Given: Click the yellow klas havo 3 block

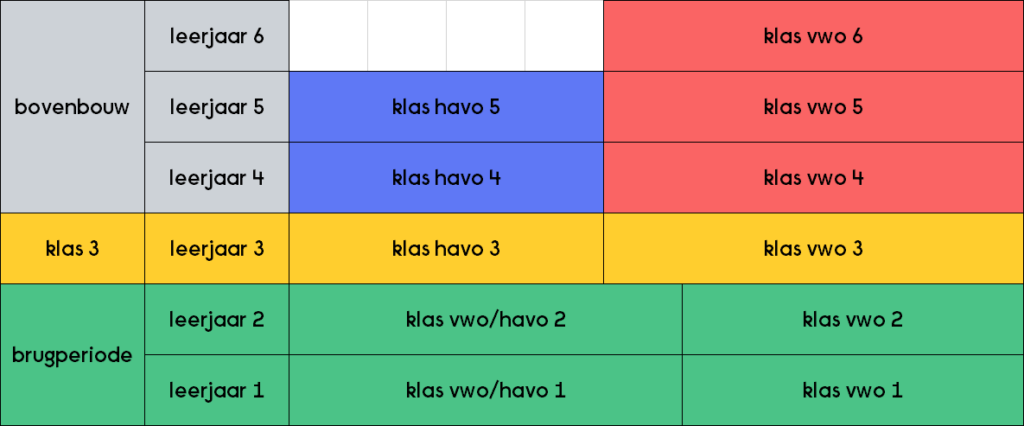Looking at the screenshot, I should tap(446, 248).
